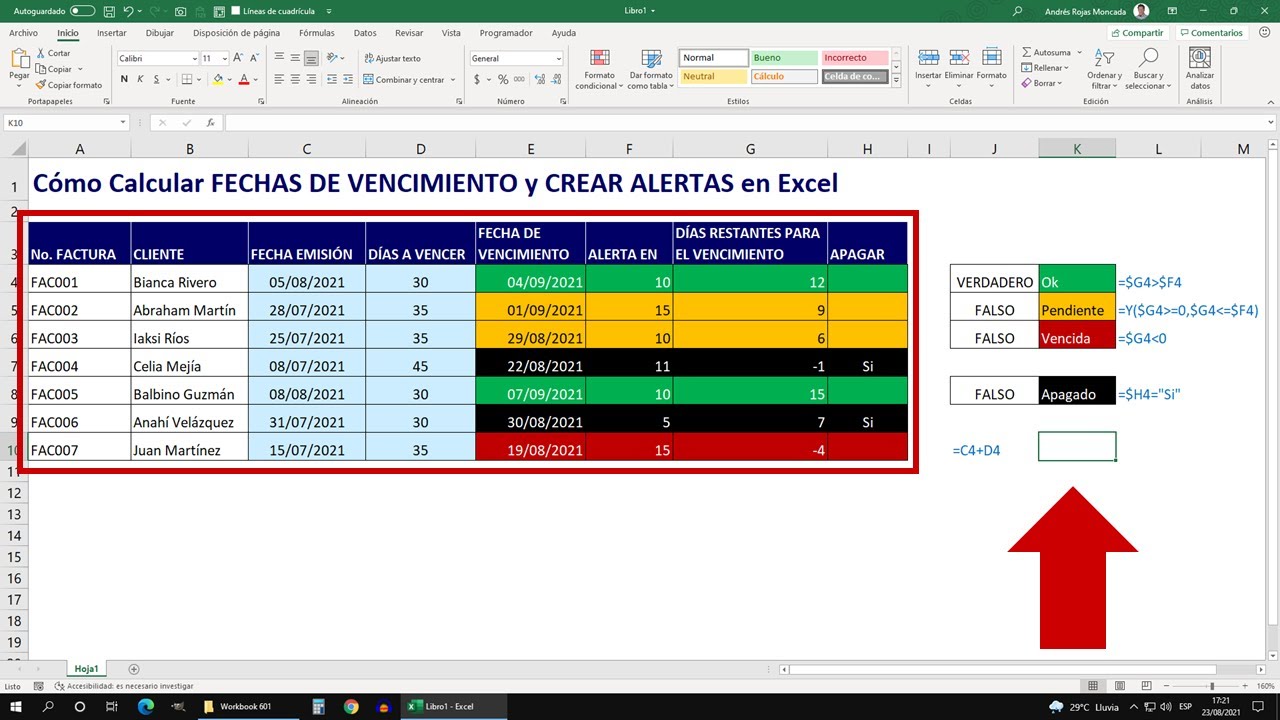Image resolution: width=1280 pixels, height=720 pixels.
Task: Toggle italic K formatting
Action: 141,79
